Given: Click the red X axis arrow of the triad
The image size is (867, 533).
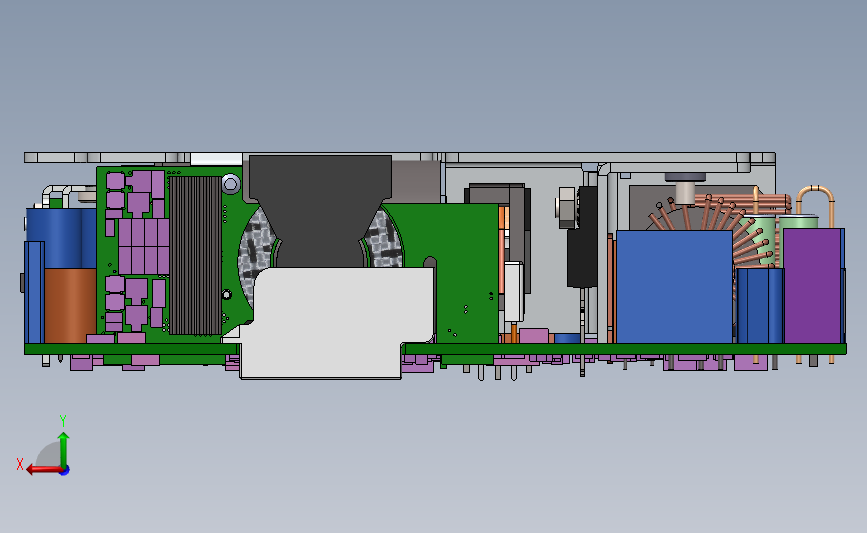Looking at the screenshot, I should [43, 469].
